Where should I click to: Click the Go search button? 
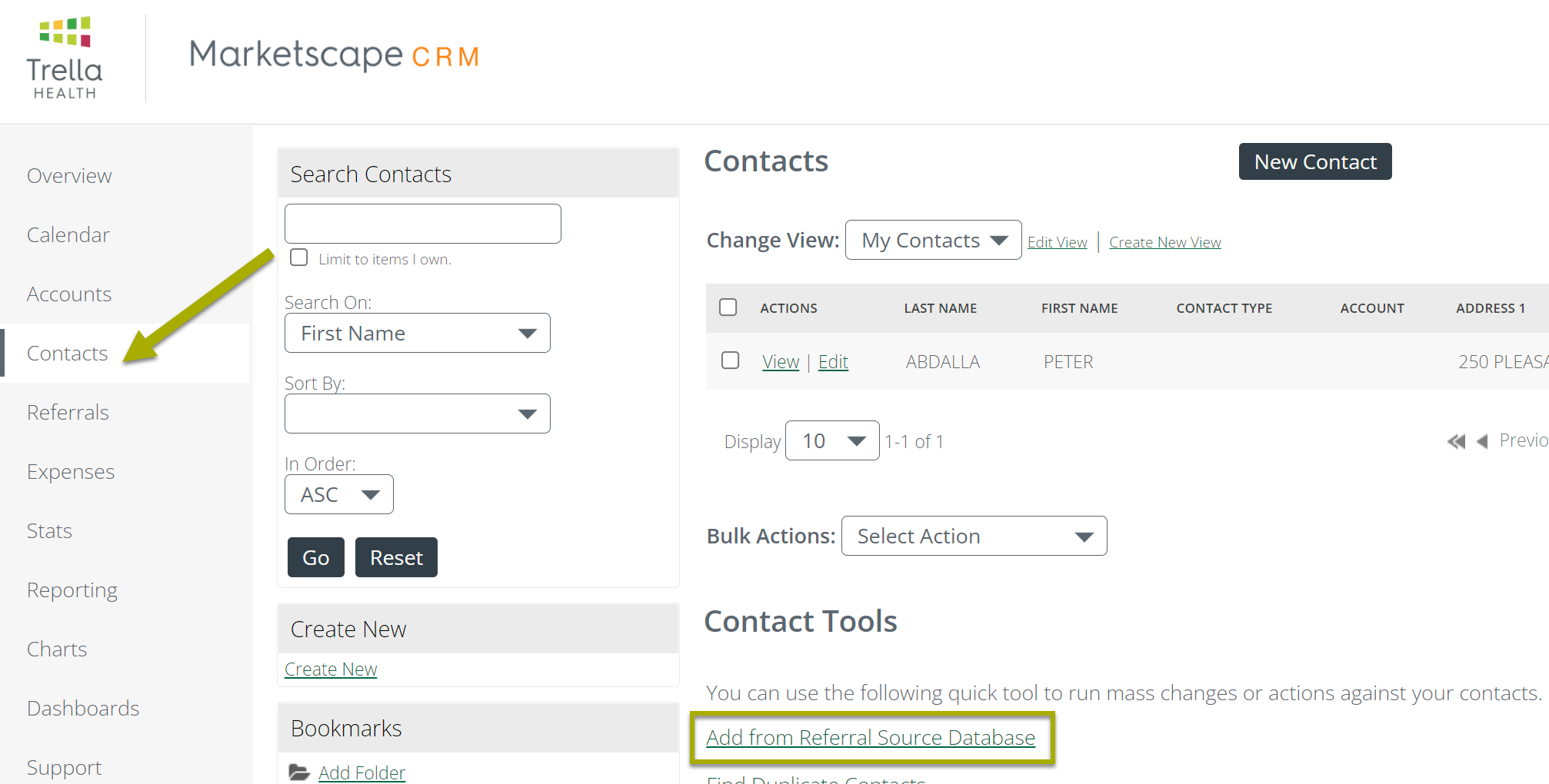[316, 557]
